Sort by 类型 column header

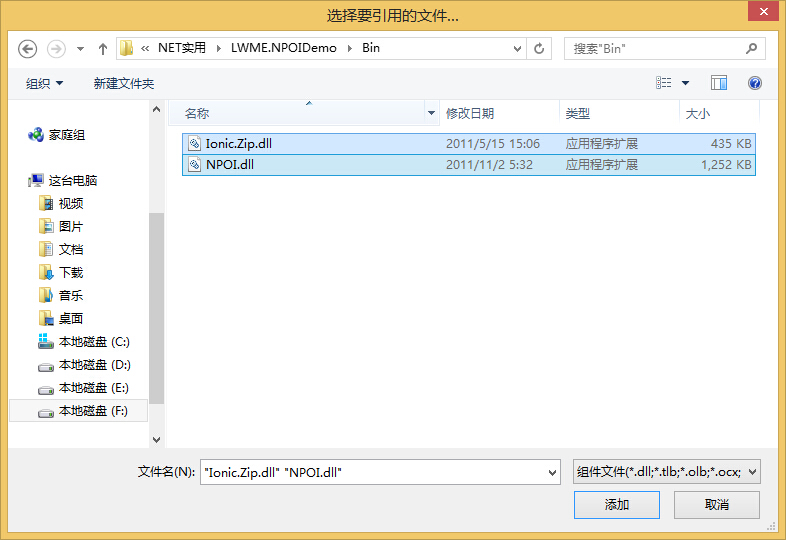click(x=620, y=113)
